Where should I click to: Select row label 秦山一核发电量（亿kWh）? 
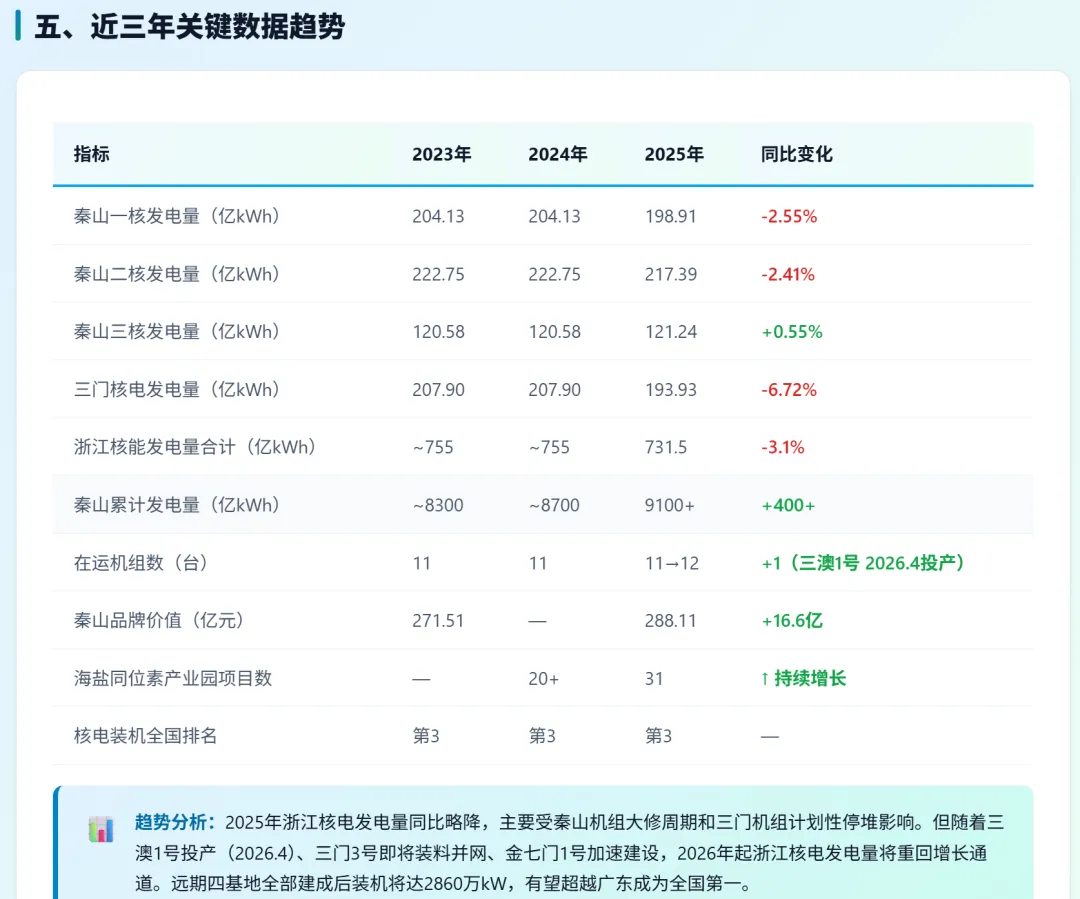(x=177, y=216)
